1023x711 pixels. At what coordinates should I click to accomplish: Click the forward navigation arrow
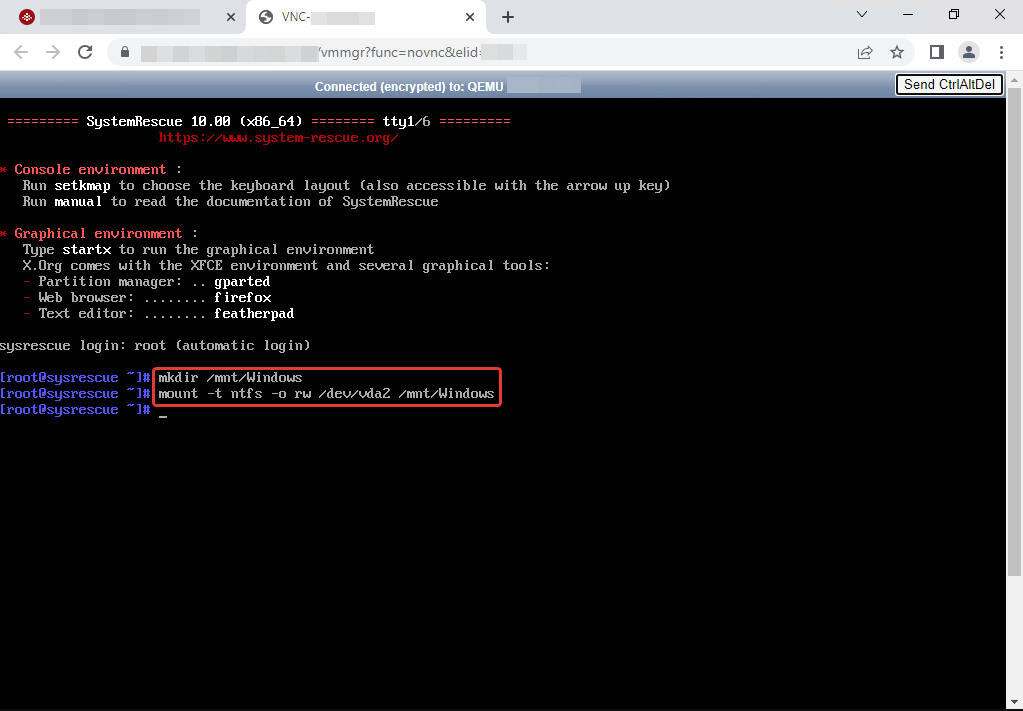(51, 52)
